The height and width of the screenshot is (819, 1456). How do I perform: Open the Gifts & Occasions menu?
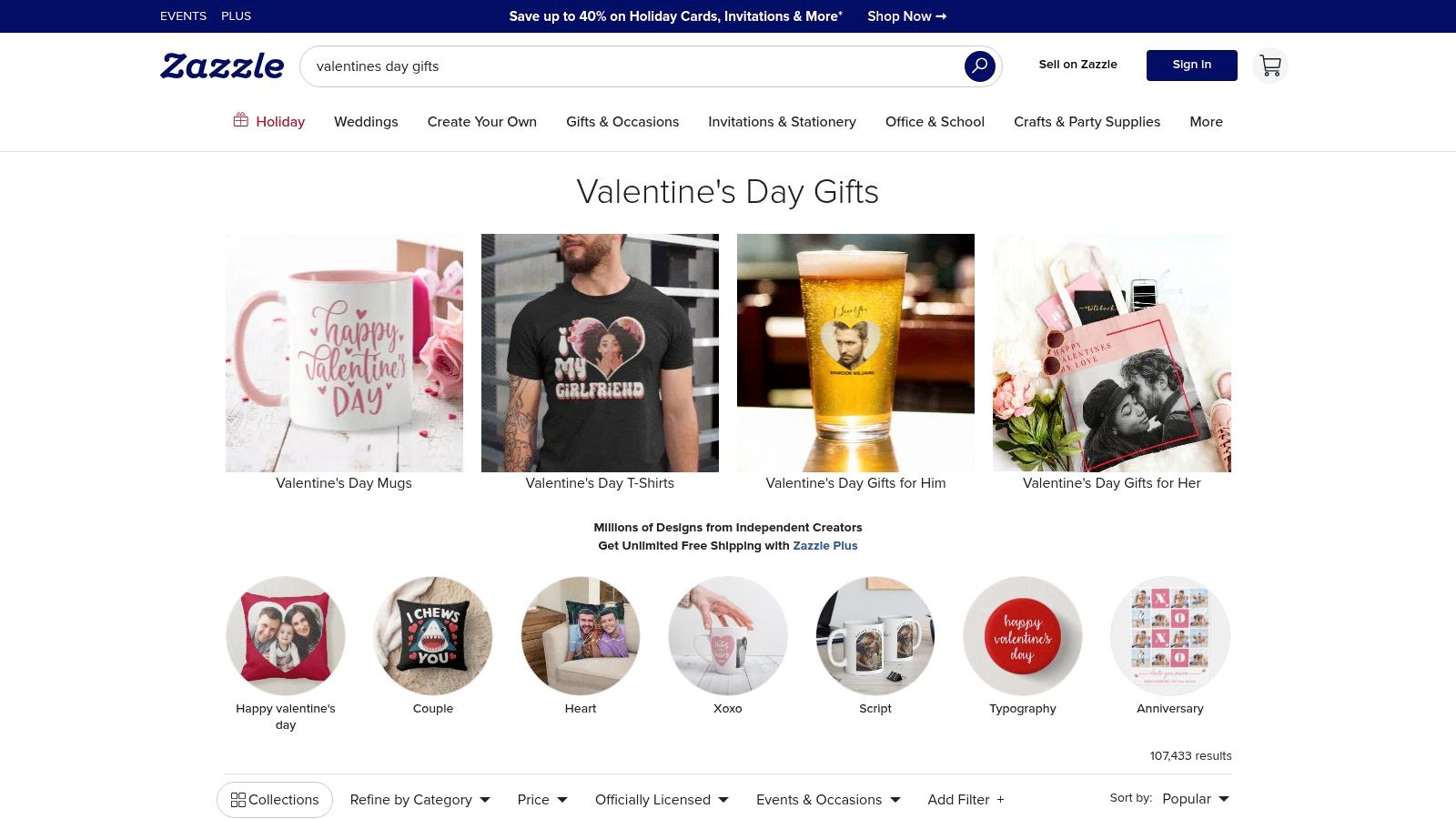(x=622, y=122)
